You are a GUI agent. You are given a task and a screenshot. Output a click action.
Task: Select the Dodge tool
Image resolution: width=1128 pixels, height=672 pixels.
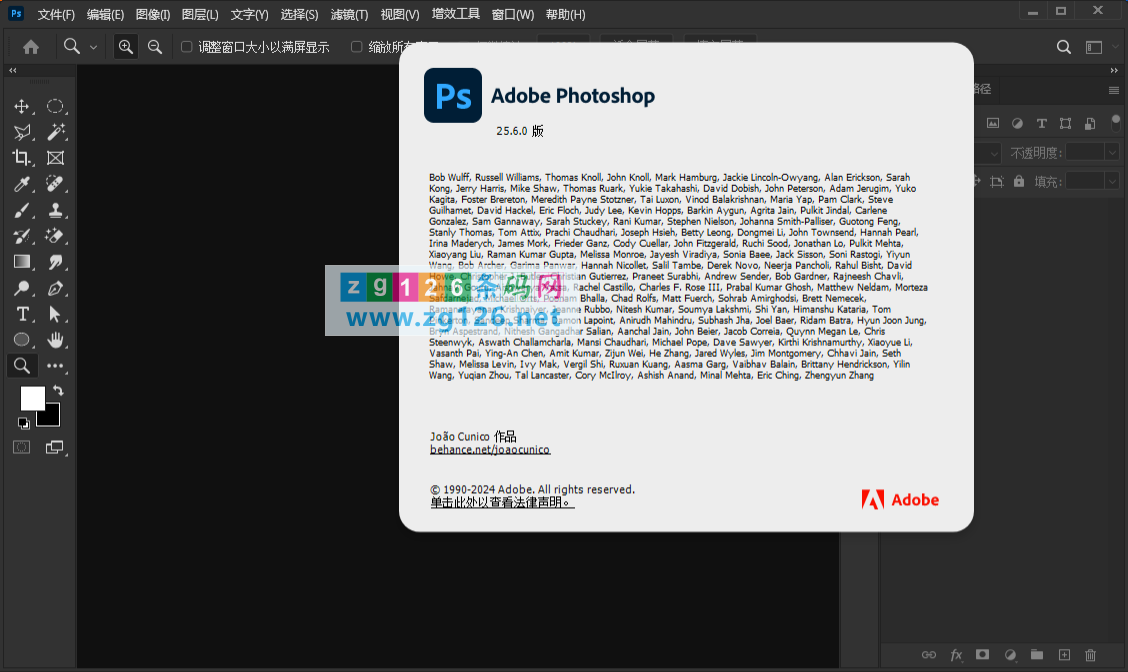tap(22, 288)
